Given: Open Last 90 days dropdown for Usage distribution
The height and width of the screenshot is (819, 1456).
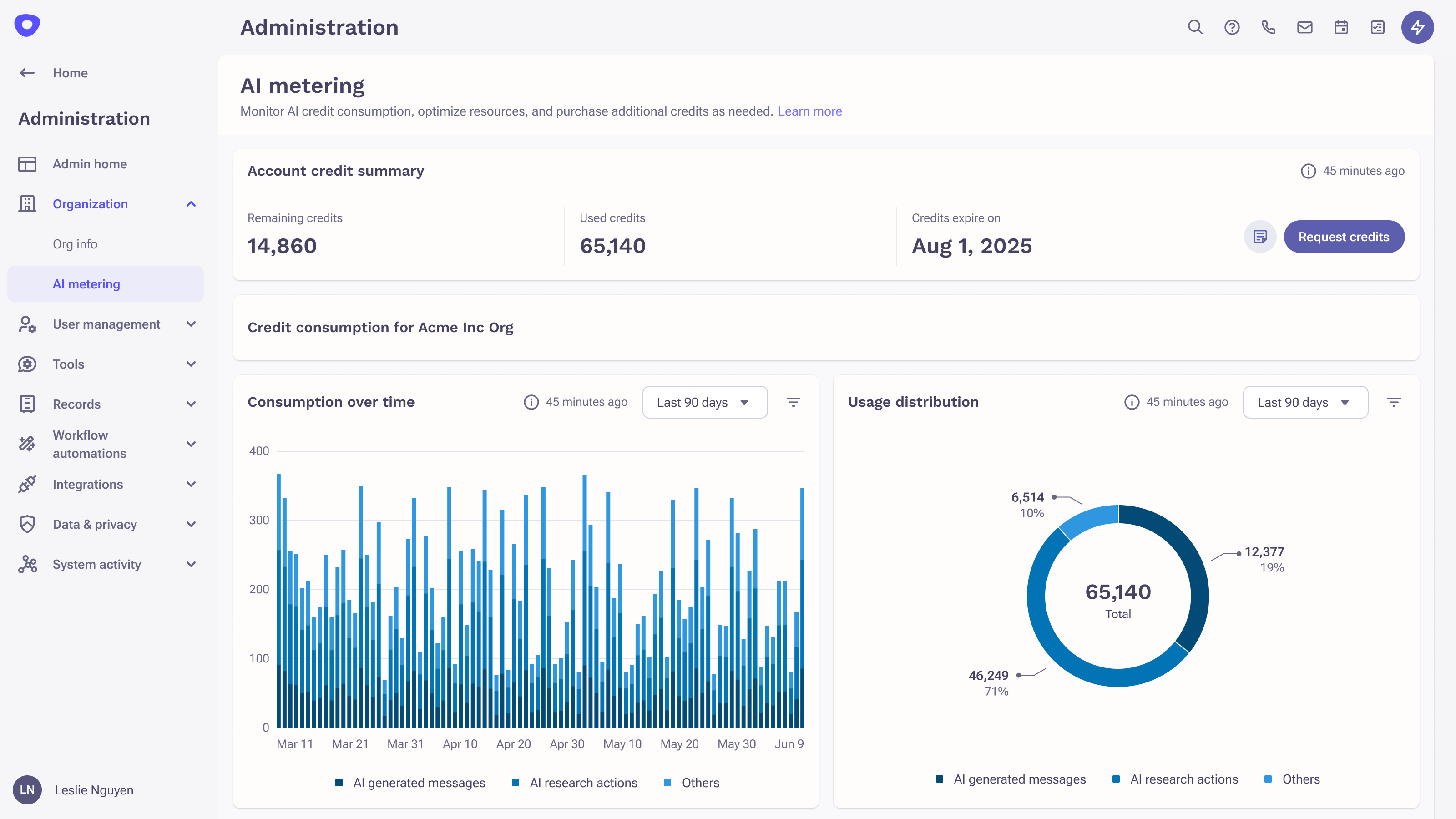Looking at the screenshot, I should pyautogui.click(x=1305, y=402).
